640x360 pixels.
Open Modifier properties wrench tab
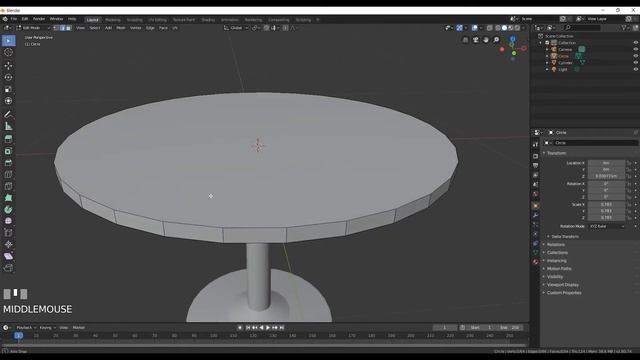pyautogui.click(x=536, y=215)
